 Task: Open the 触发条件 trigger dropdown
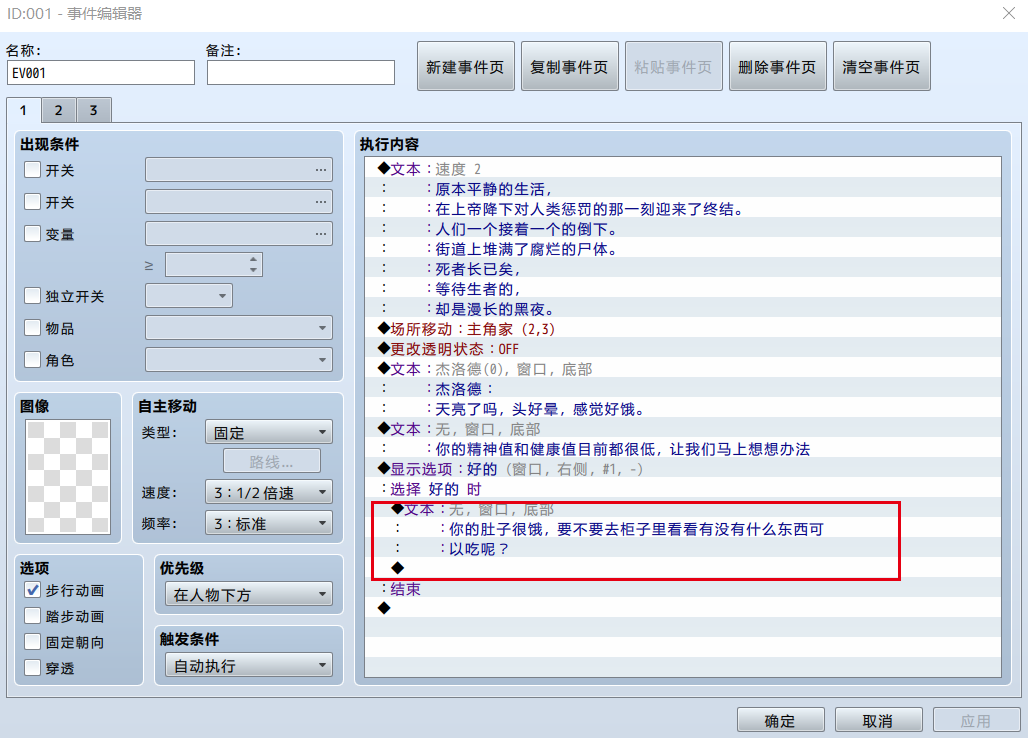click(x=248, y=665)
